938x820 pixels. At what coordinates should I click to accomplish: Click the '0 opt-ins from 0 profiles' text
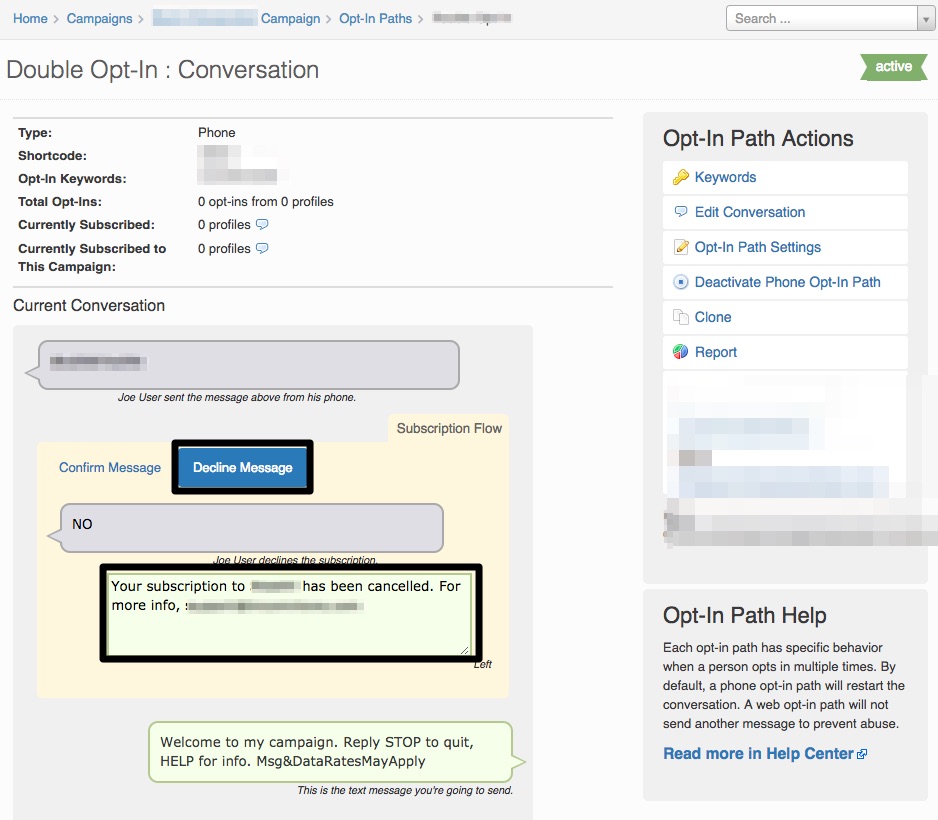266,202
